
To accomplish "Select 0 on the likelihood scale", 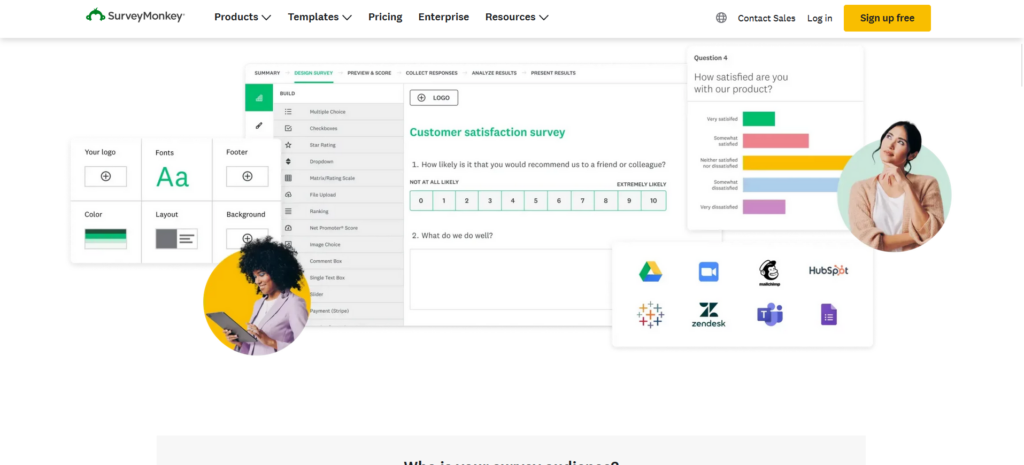I will tap(421, 200).
